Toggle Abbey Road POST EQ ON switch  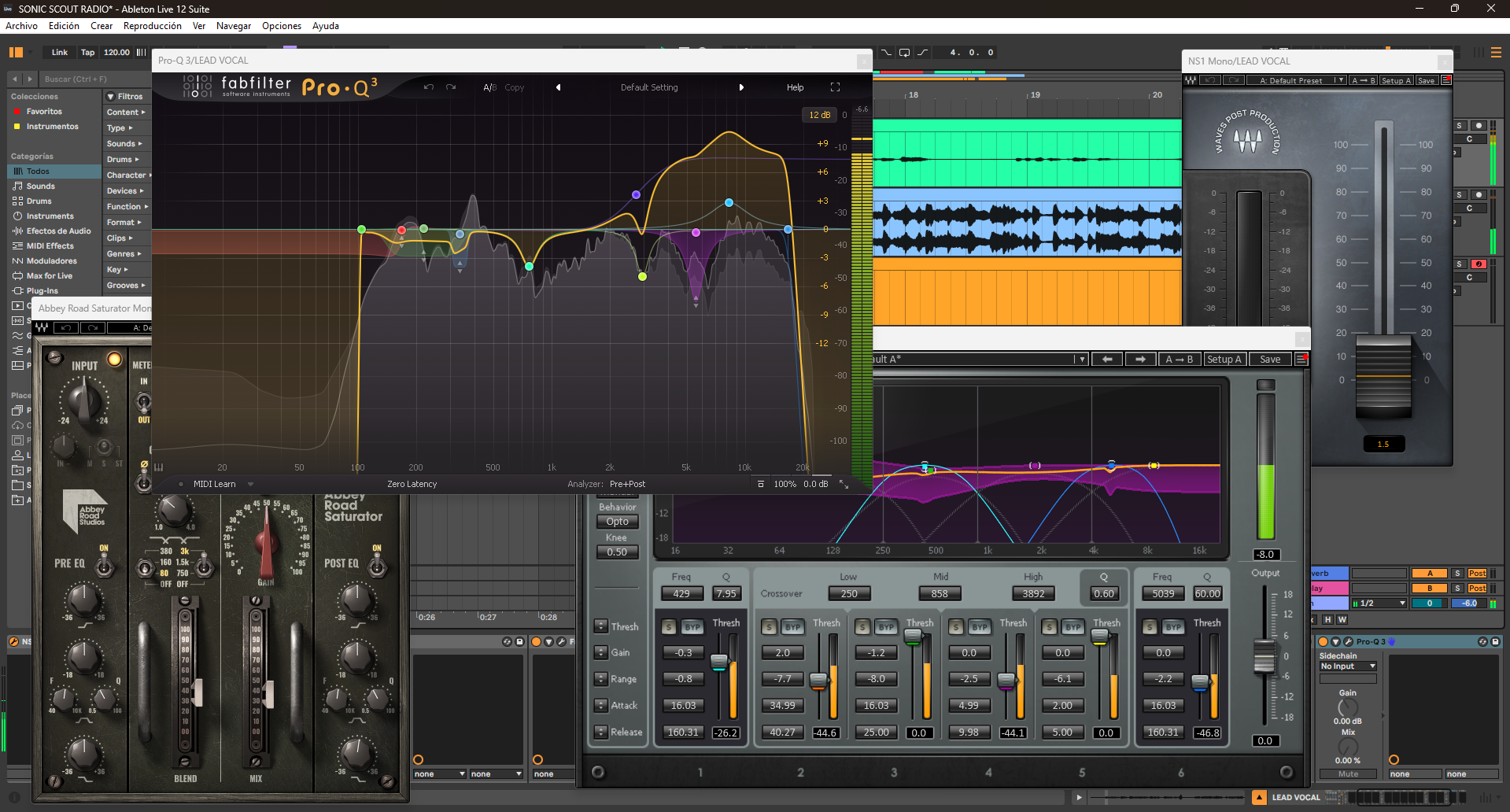pyautogui.click(x=377, y=564)
